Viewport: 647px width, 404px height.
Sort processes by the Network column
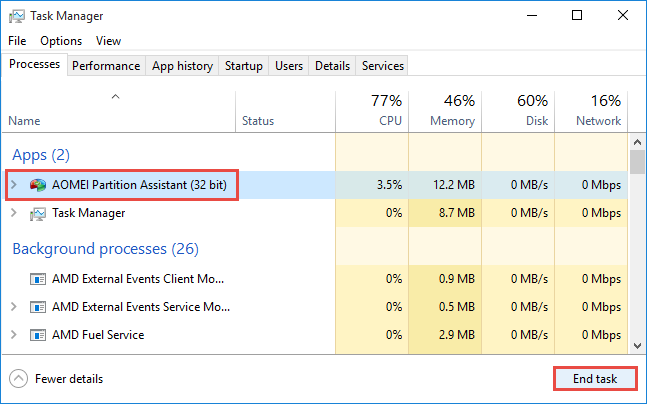pos(591,111)
